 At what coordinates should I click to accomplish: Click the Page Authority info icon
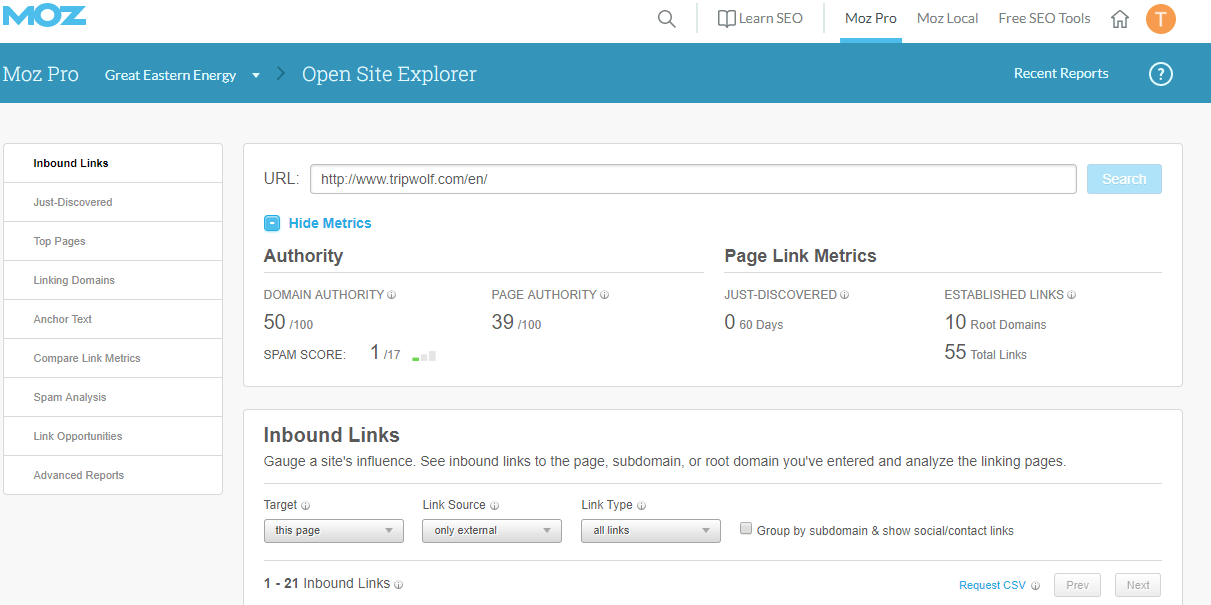[x=604, y=295]
